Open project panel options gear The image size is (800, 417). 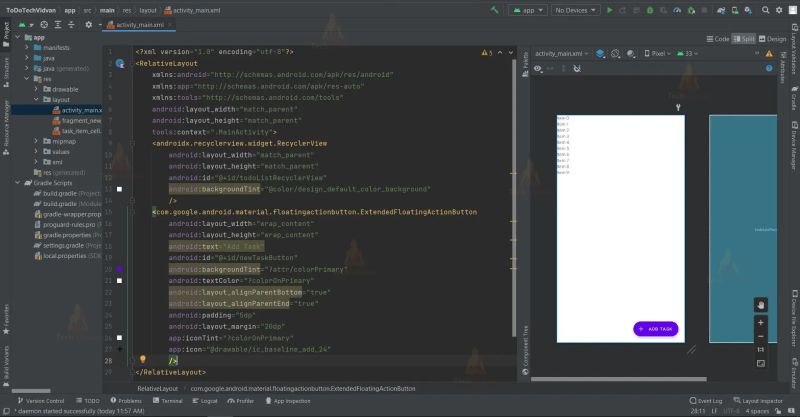(88, 24)
